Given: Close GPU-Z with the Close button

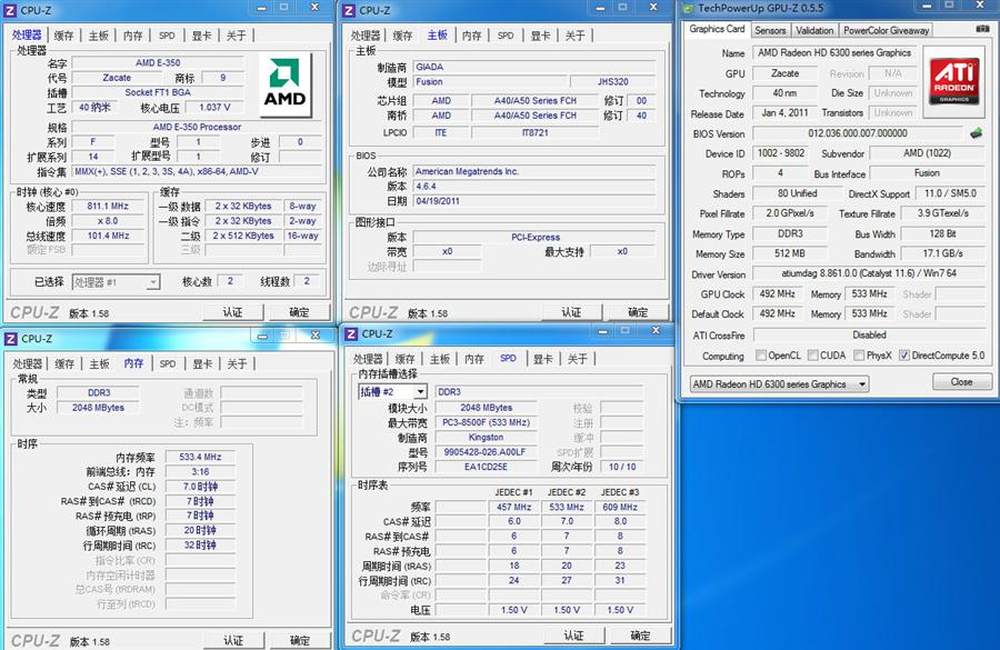Looking at the screenshot, I should tap(962, 382).
